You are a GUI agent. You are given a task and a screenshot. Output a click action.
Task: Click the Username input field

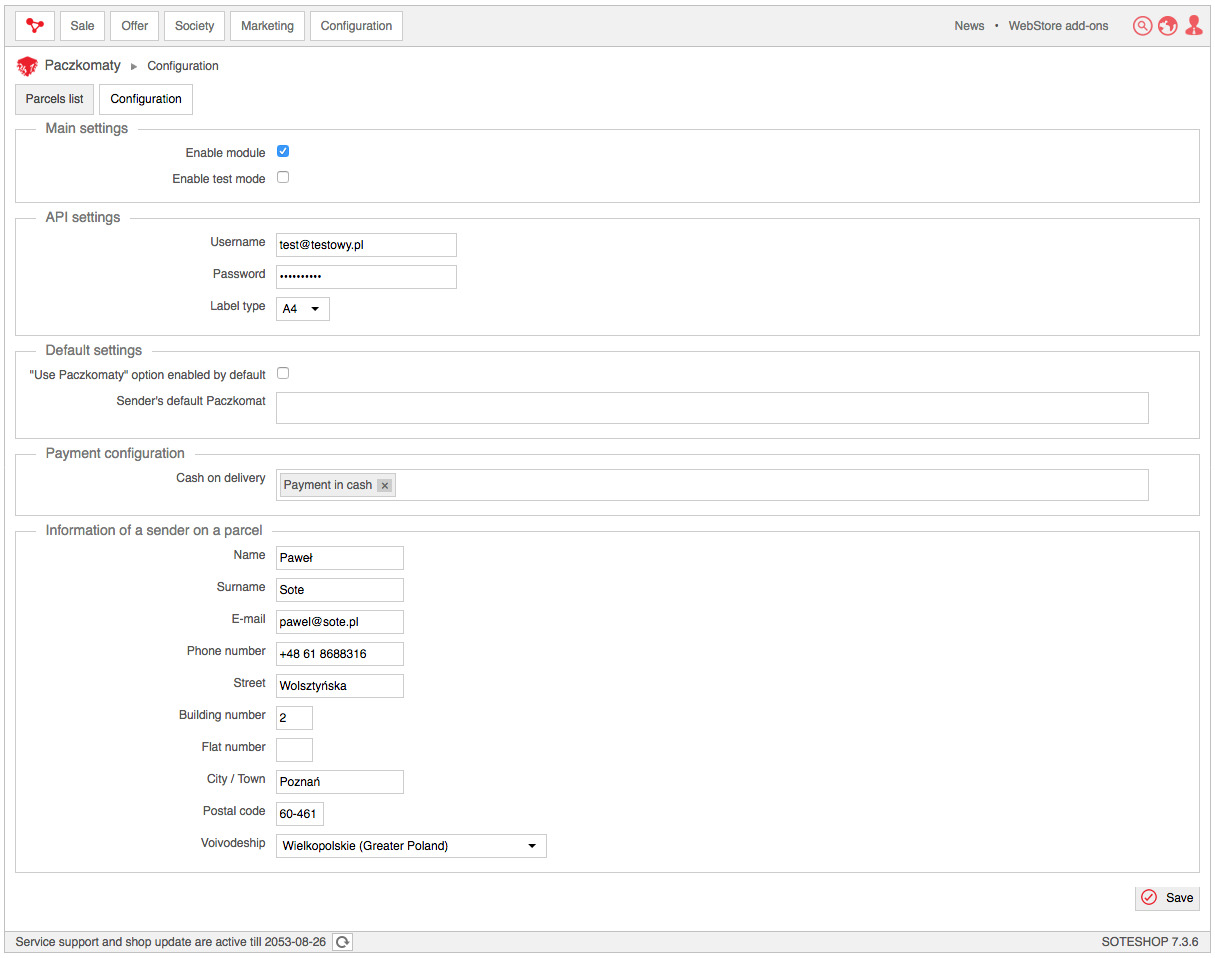[x=366, y=245]
